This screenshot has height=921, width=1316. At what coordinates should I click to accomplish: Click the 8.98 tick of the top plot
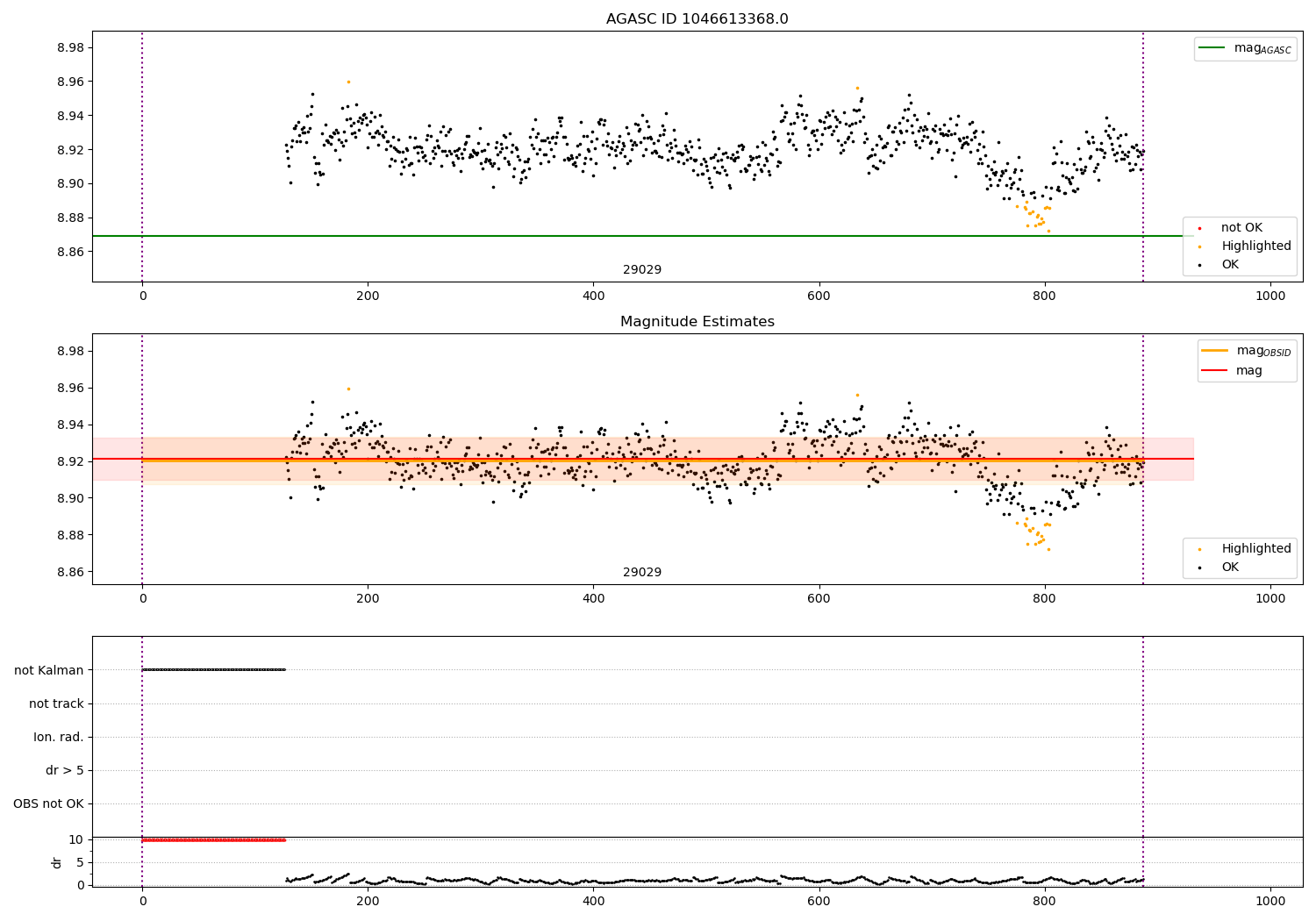pyautogui.click(x=68, y=47)
